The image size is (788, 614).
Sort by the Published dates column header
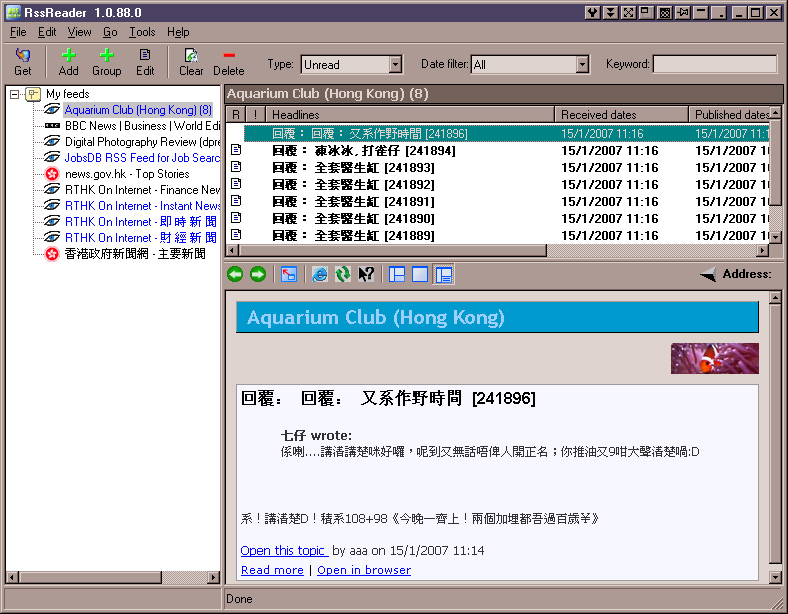click(729, 115)
